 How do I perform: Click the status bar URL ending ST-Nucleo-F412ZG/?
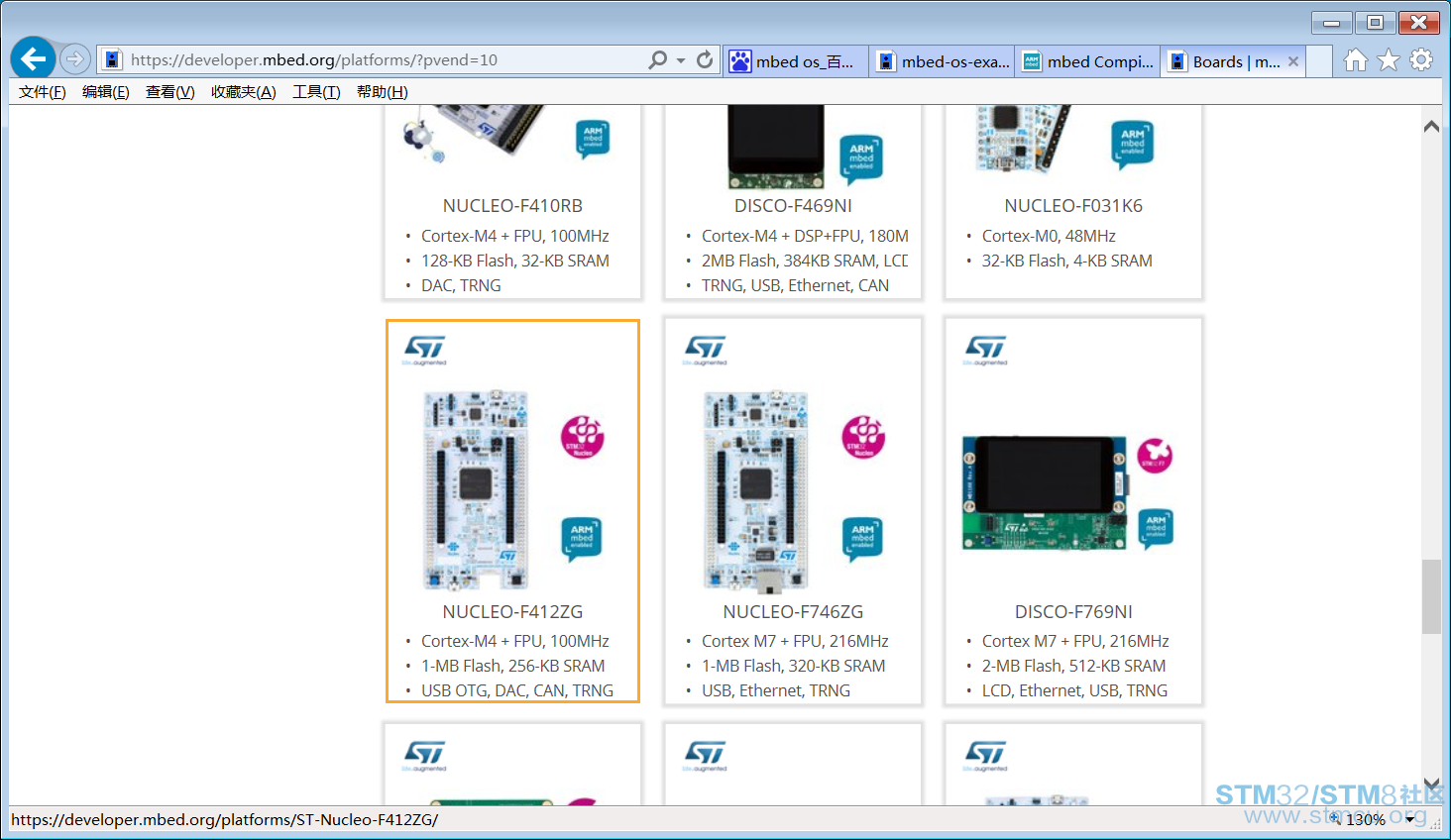click(225, 819)
